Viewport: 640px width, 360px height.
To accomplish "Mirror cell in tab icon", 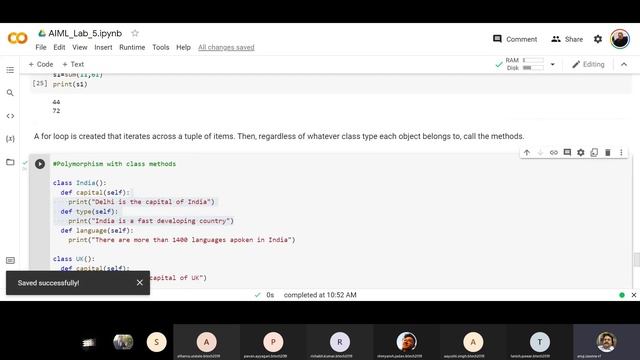I will 594,152.
